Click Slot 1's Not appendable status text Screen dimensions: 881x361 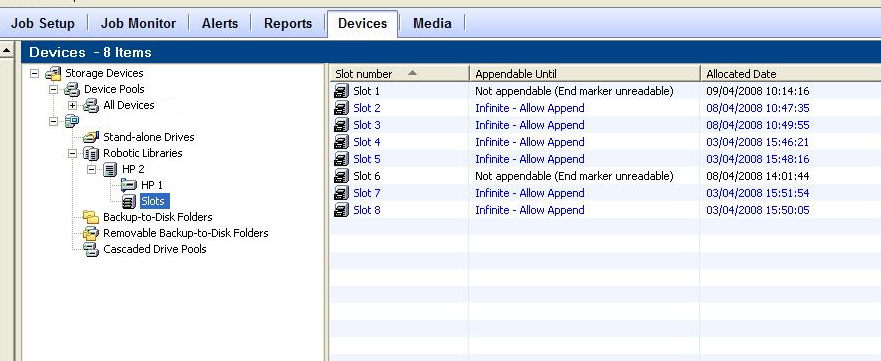coord(574,91)
